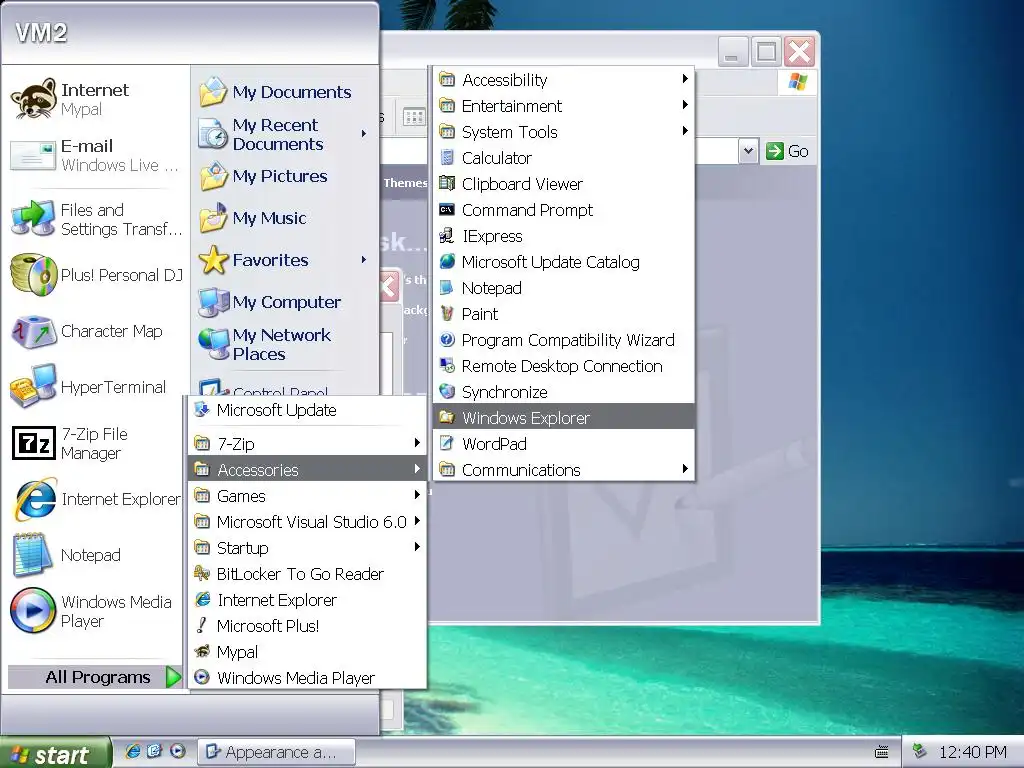The height and width of the screenshot is (768, 1024).
Task: Click Calculator icon in Accessories menu
Action: point(447,157)
